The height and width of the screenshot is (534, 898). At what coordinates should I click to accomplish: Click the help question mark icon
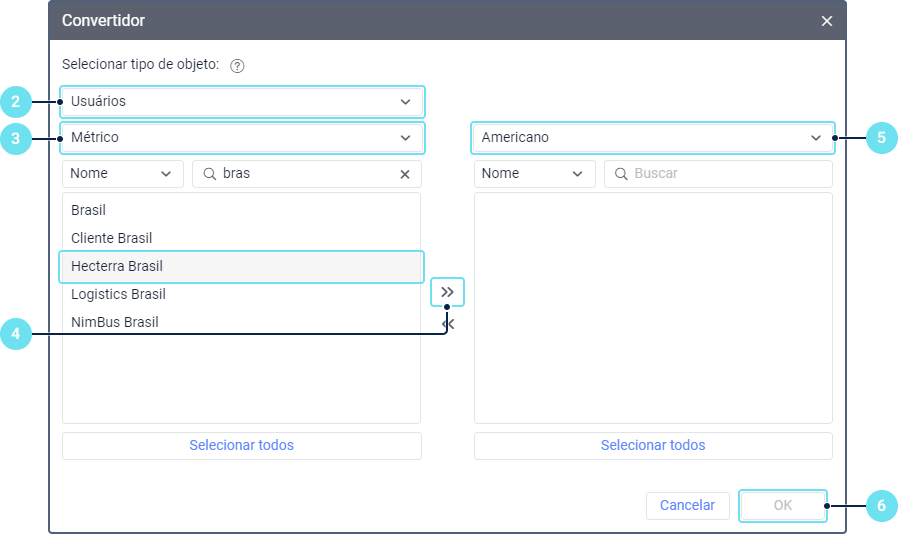tap(237, 66)
